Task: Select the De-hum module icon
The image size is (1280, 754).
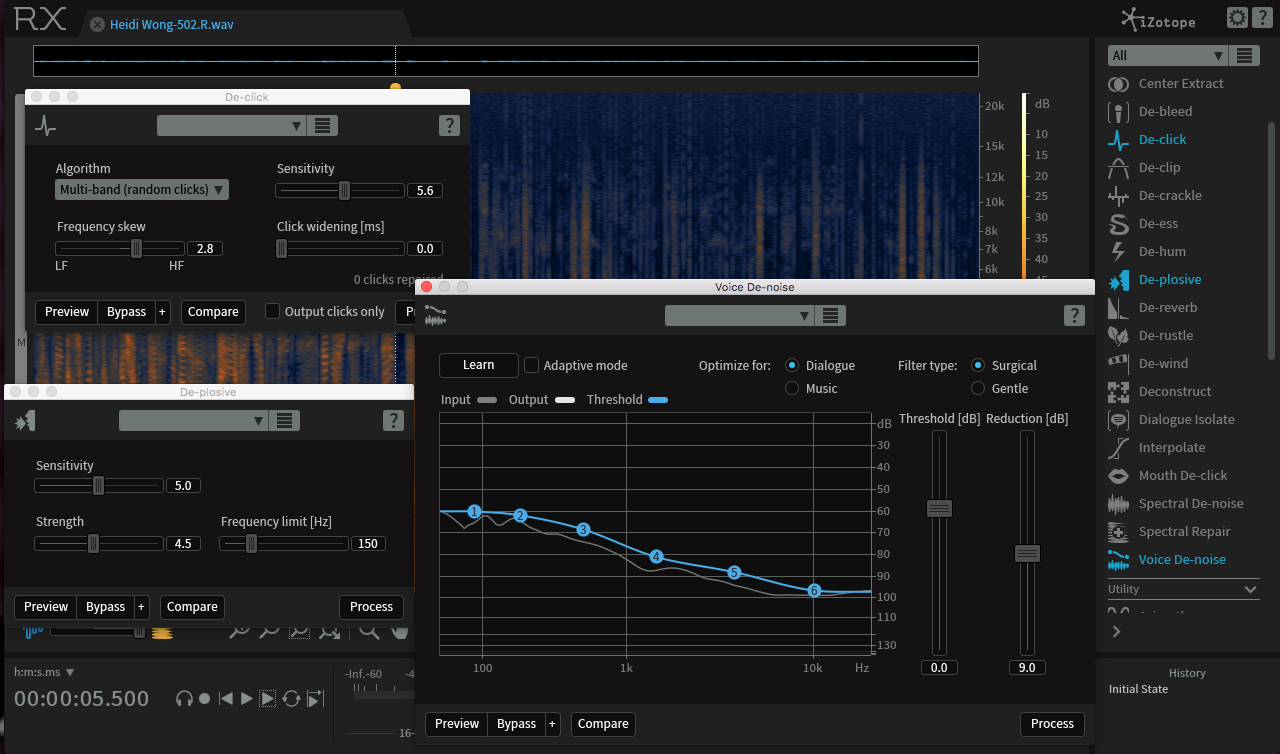Action: [1119, 251]
